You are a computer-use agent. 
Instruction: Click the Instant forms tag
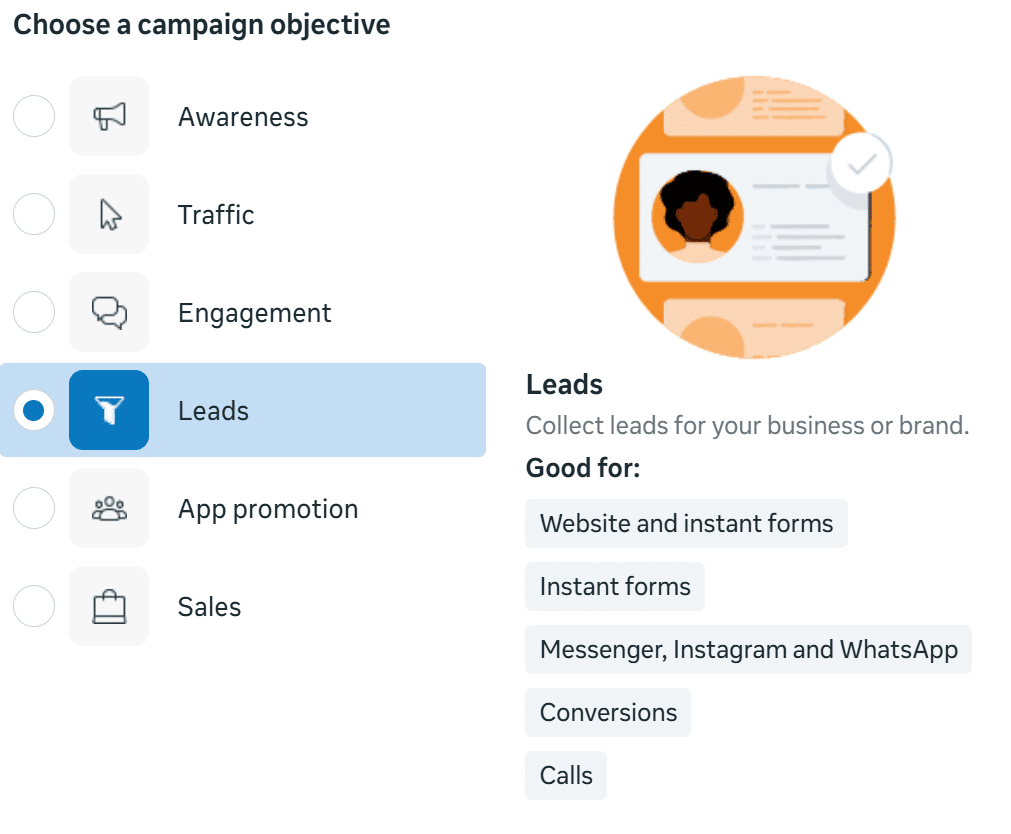(615, 587)
